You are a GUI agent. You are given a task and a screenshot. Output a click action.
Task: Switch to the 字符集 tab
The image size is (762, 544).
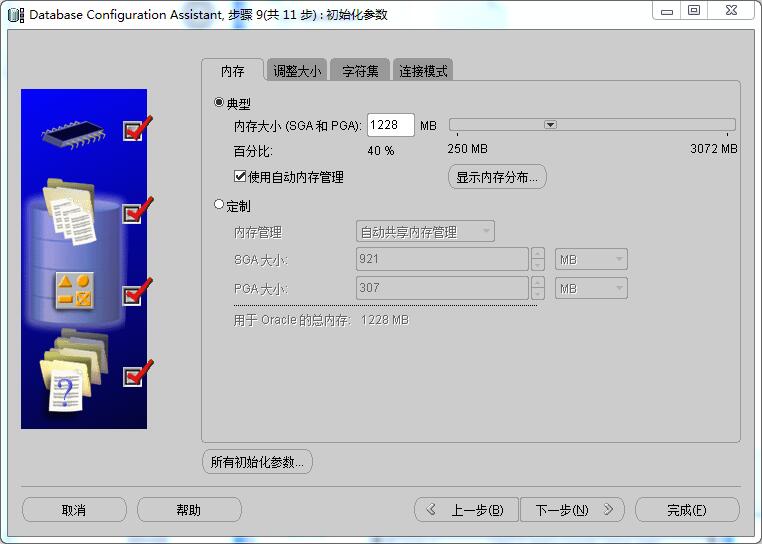pyautogui.click(x=360, y=71)
